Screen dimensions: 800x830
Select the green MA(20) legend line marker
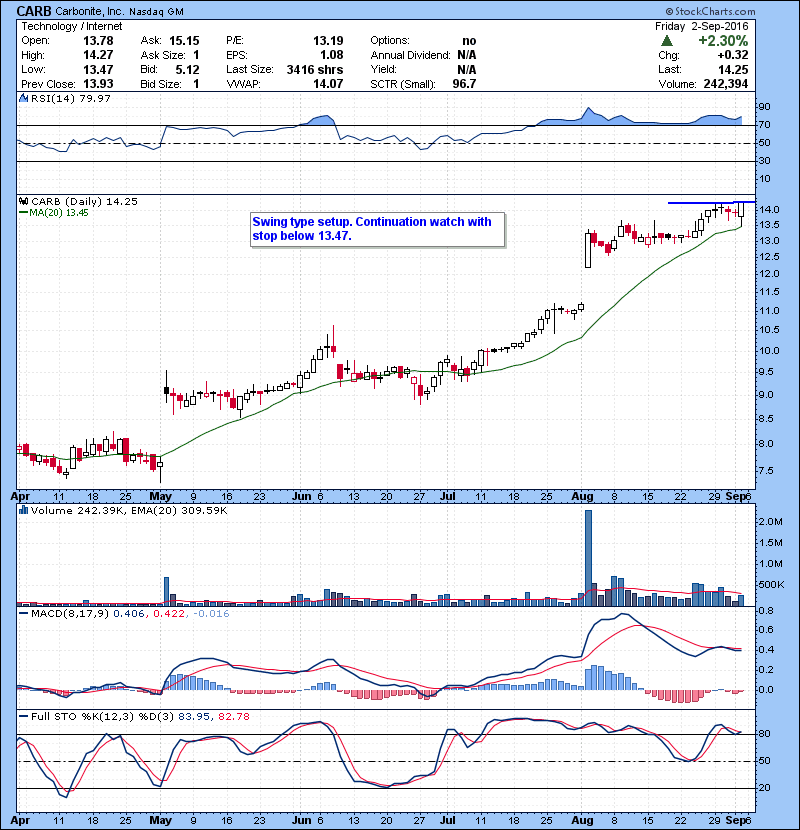(23, 213)
